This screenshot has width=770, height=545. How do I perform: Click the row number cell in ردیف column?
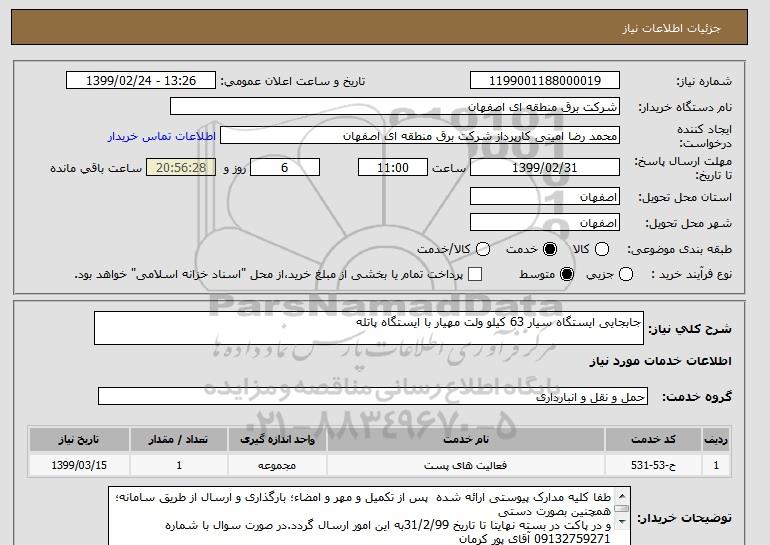[716, 465]
